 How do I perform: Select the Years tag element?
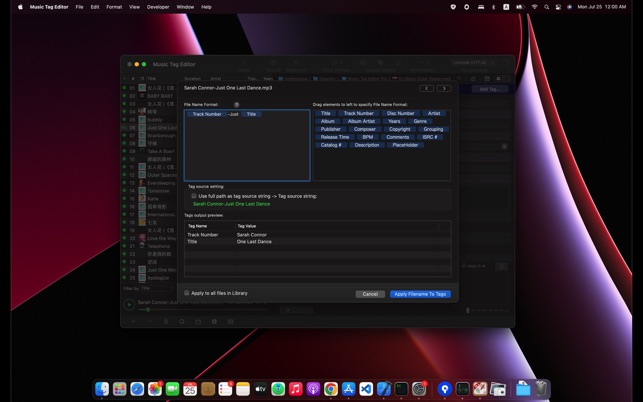click(x=394, y=121)
